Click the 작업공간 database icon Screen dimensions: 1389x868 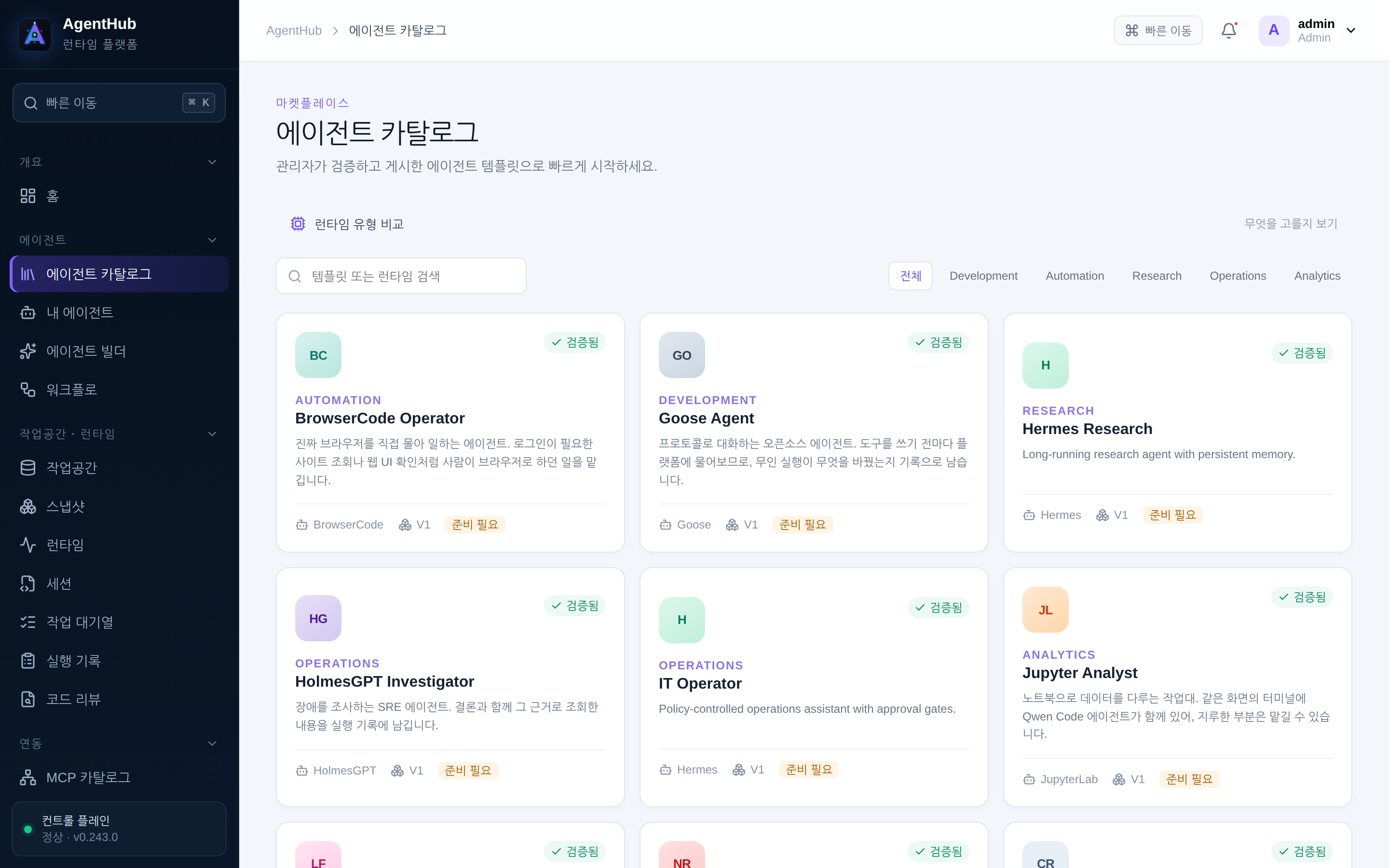click(x=28, y=468)
